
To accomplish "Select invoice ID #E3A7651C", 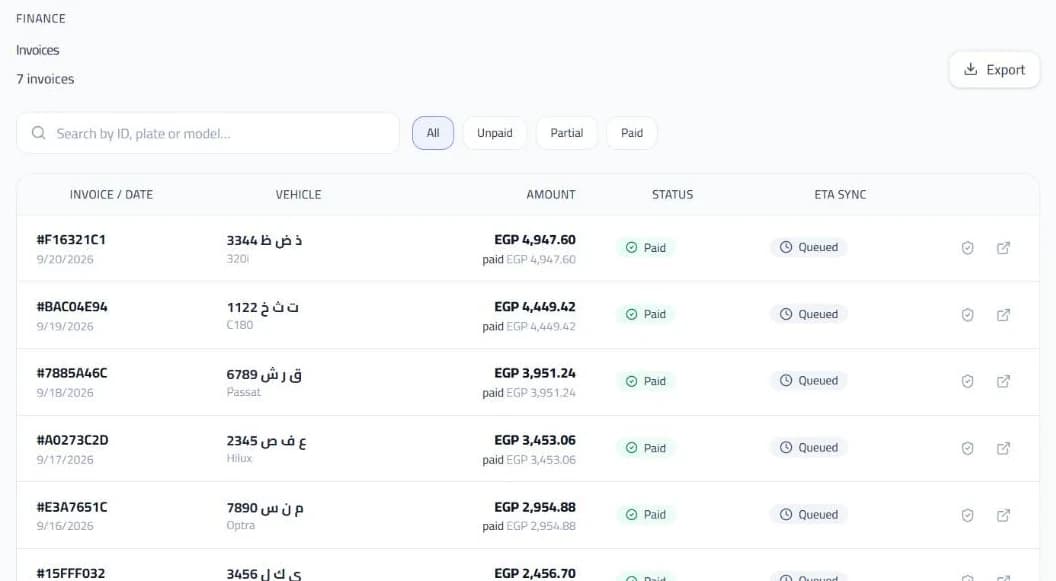I will [x=72, y=507].
